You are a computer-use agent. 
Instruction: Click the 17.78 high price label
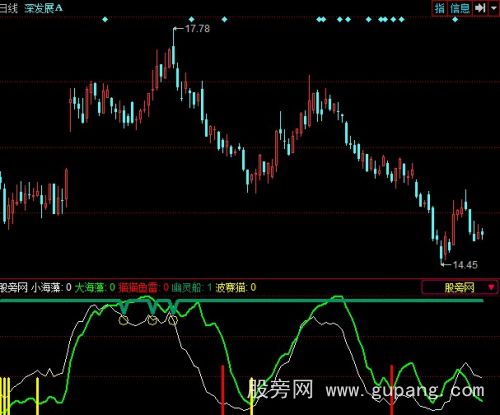click(x=197, y=29)
